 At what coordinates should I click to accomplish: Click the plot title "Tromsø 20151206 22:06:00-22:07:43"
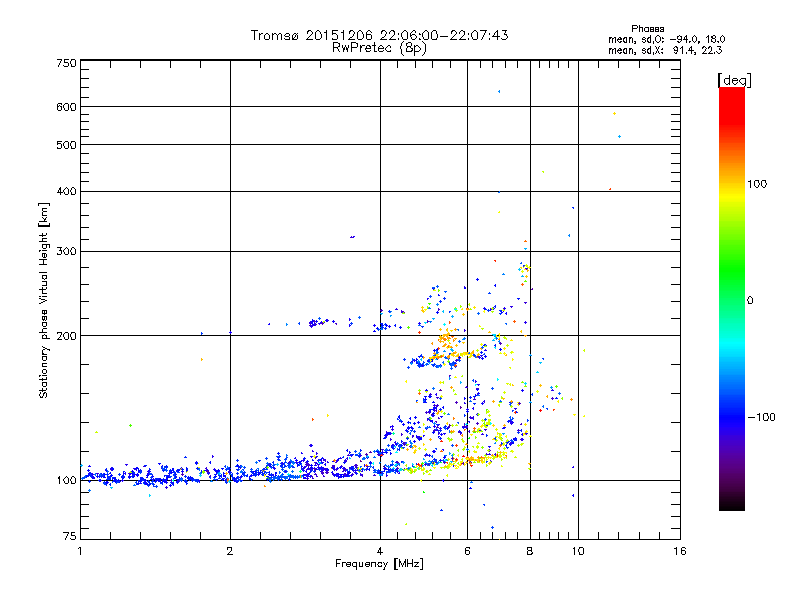click(379, 35)
